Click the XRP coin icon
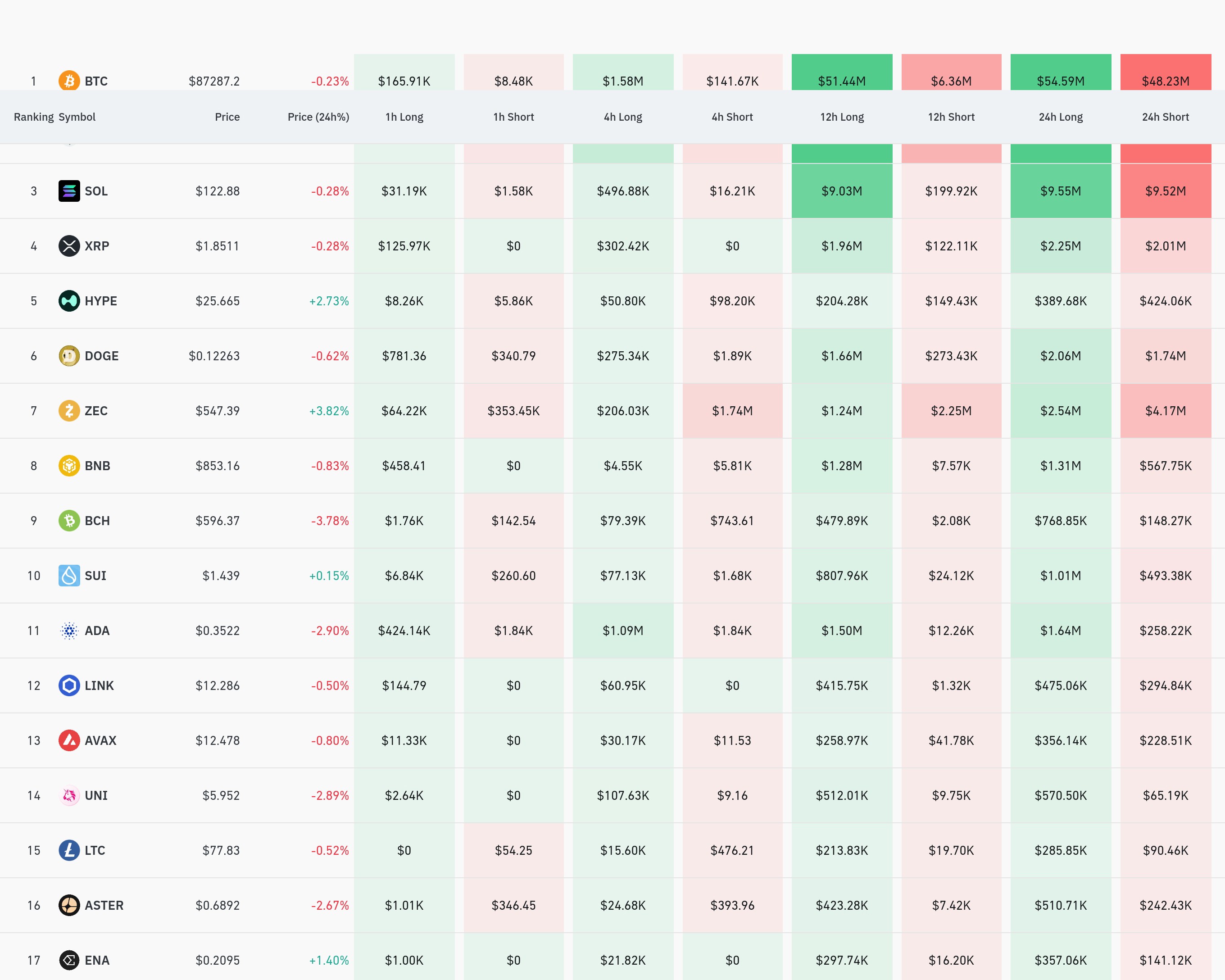This screenshot has height=980, width=1225. [x=69, y=246]
